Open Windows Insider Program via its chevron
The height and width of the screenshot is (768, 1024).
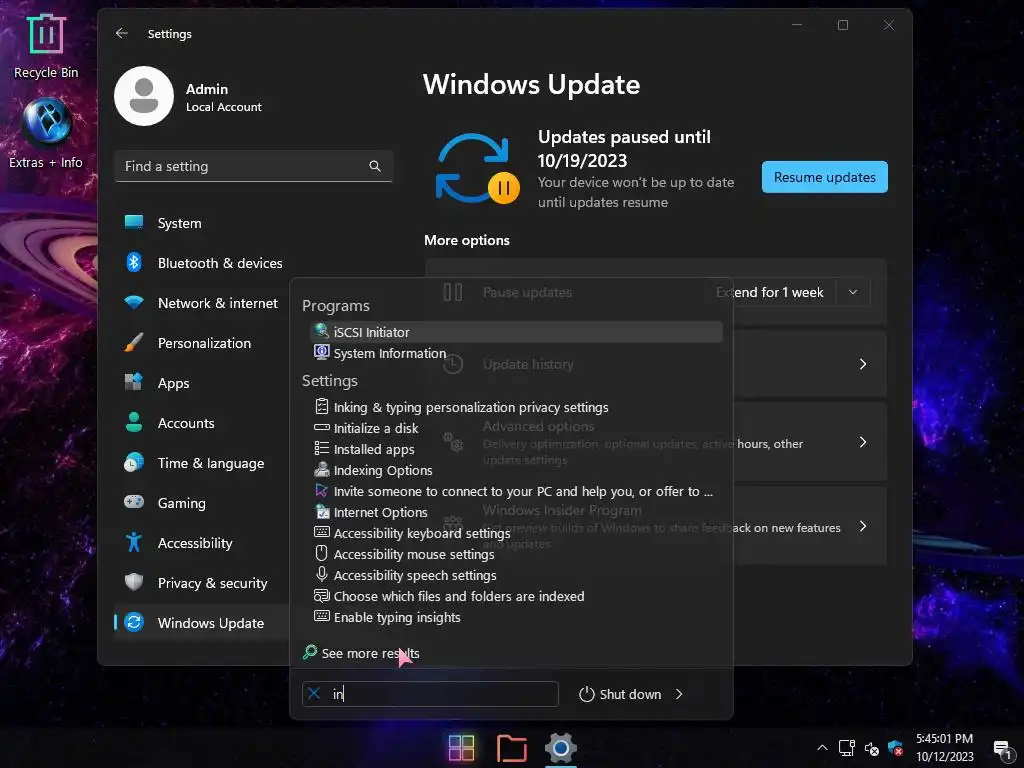point(863,526)
